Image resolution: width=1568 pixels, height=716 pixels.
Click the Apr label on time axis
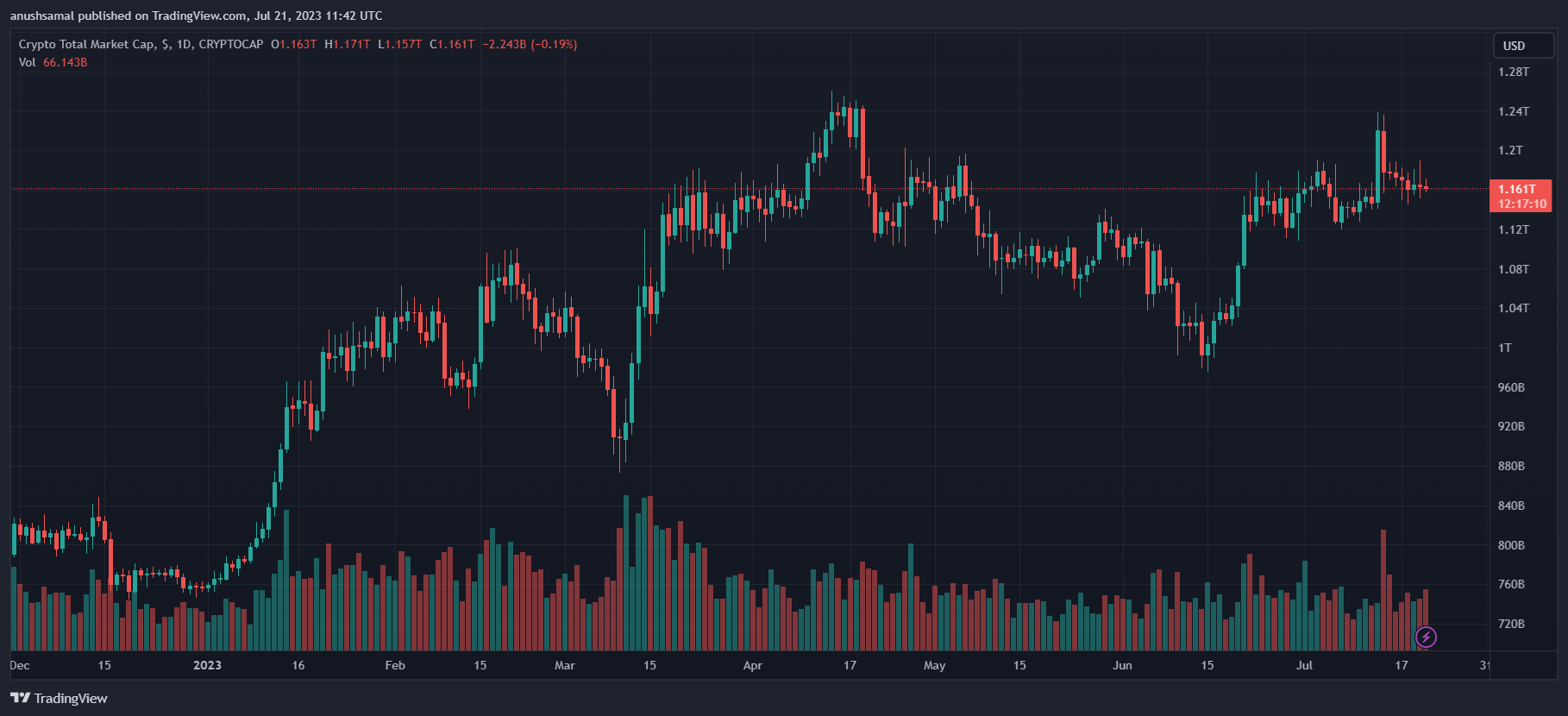(753, 665)
